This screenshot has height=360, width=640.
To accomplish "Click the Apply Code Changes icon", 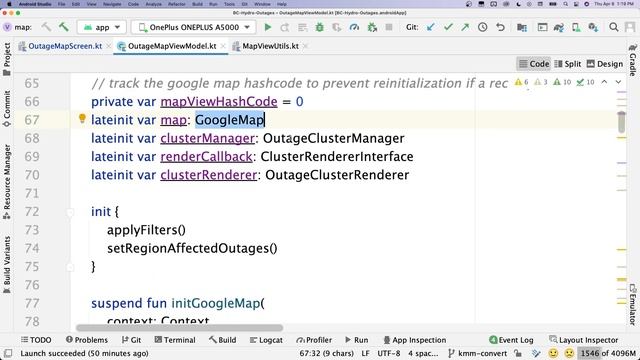I will pyautogui.click(x=302, y=27).
